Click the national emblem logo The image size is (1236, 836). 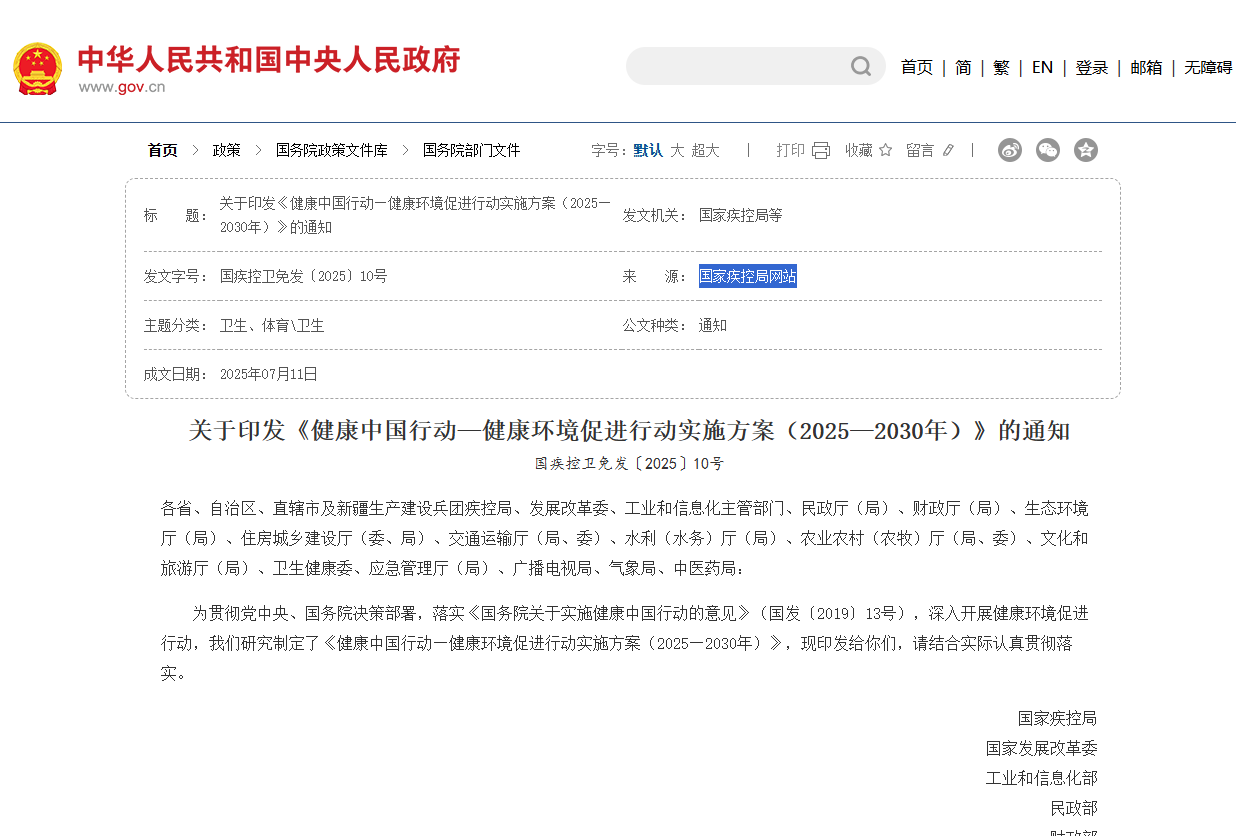(x=36, y=69)
